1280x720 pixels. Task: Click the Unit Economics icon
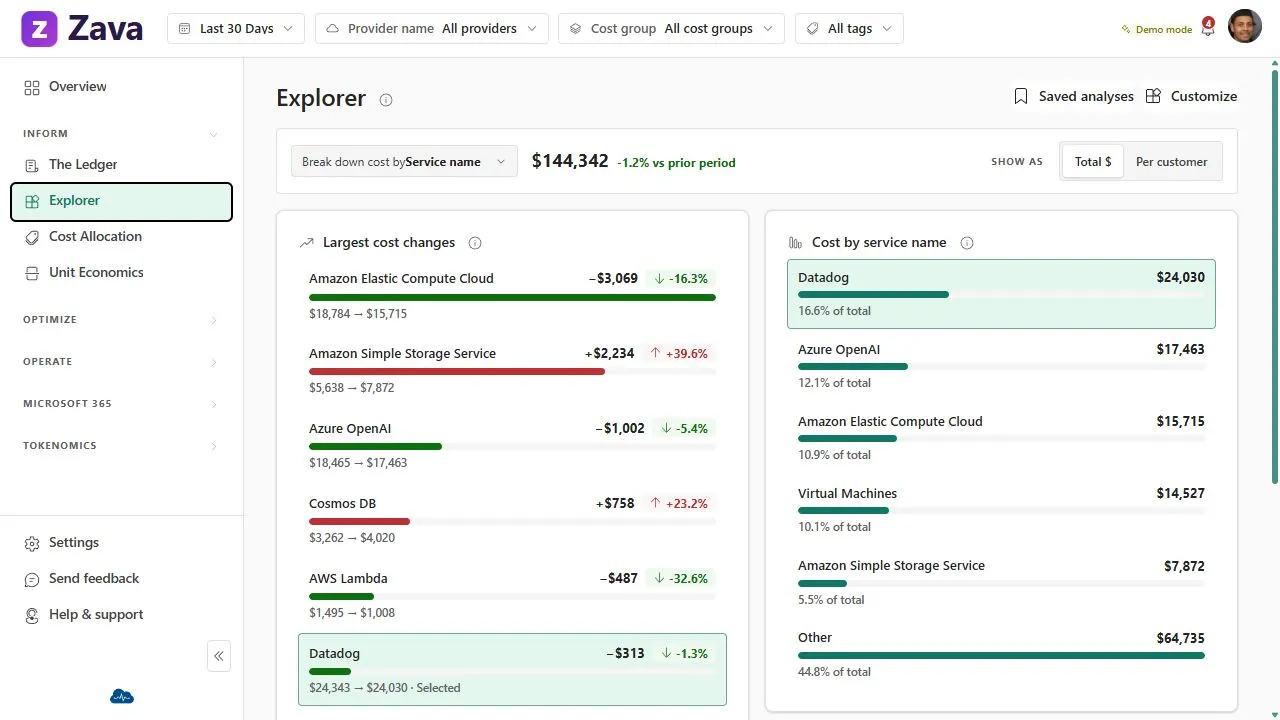click(32, 273)
